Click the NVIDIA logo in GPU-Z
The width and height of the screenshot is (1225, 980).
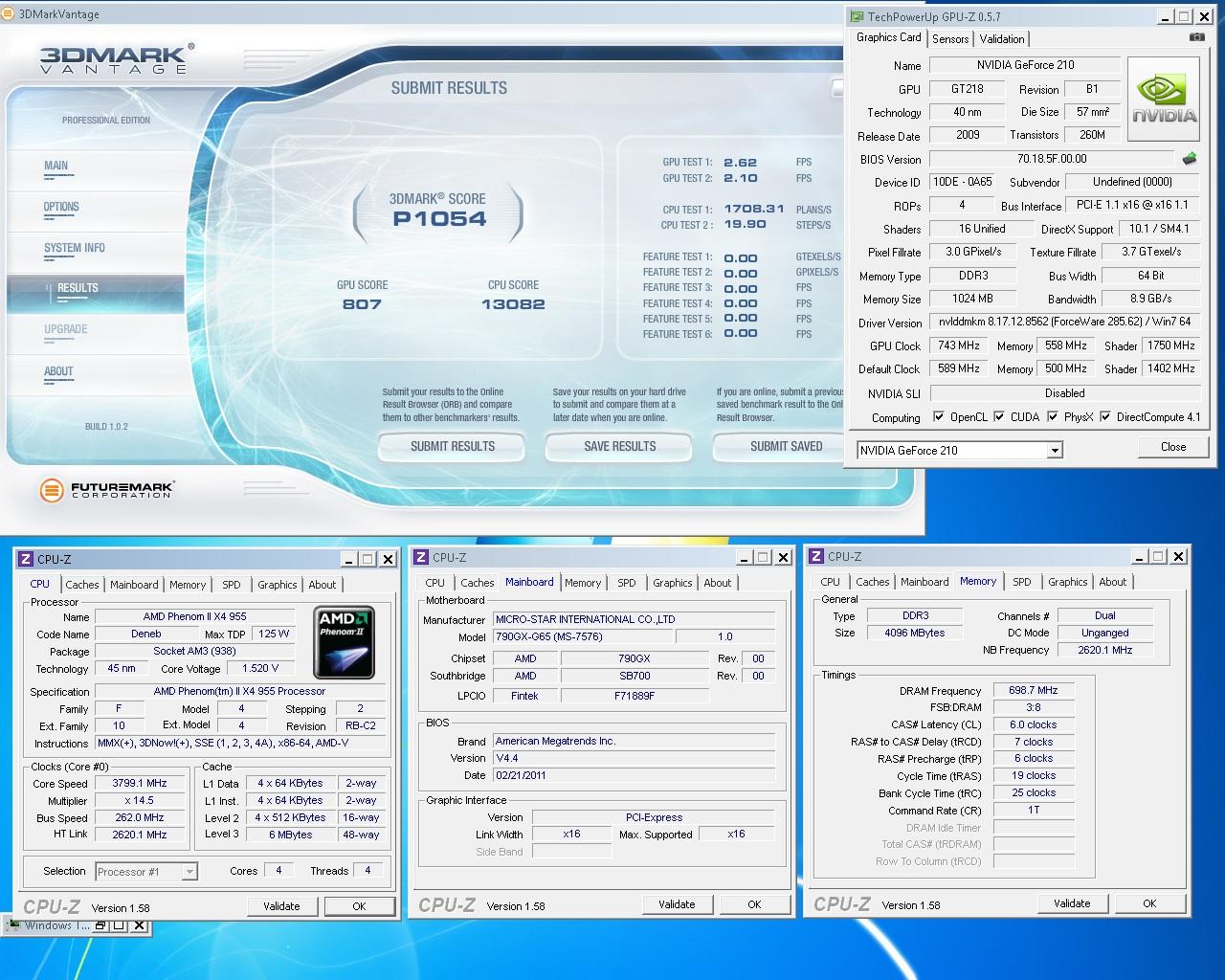tap(1164, 100)
